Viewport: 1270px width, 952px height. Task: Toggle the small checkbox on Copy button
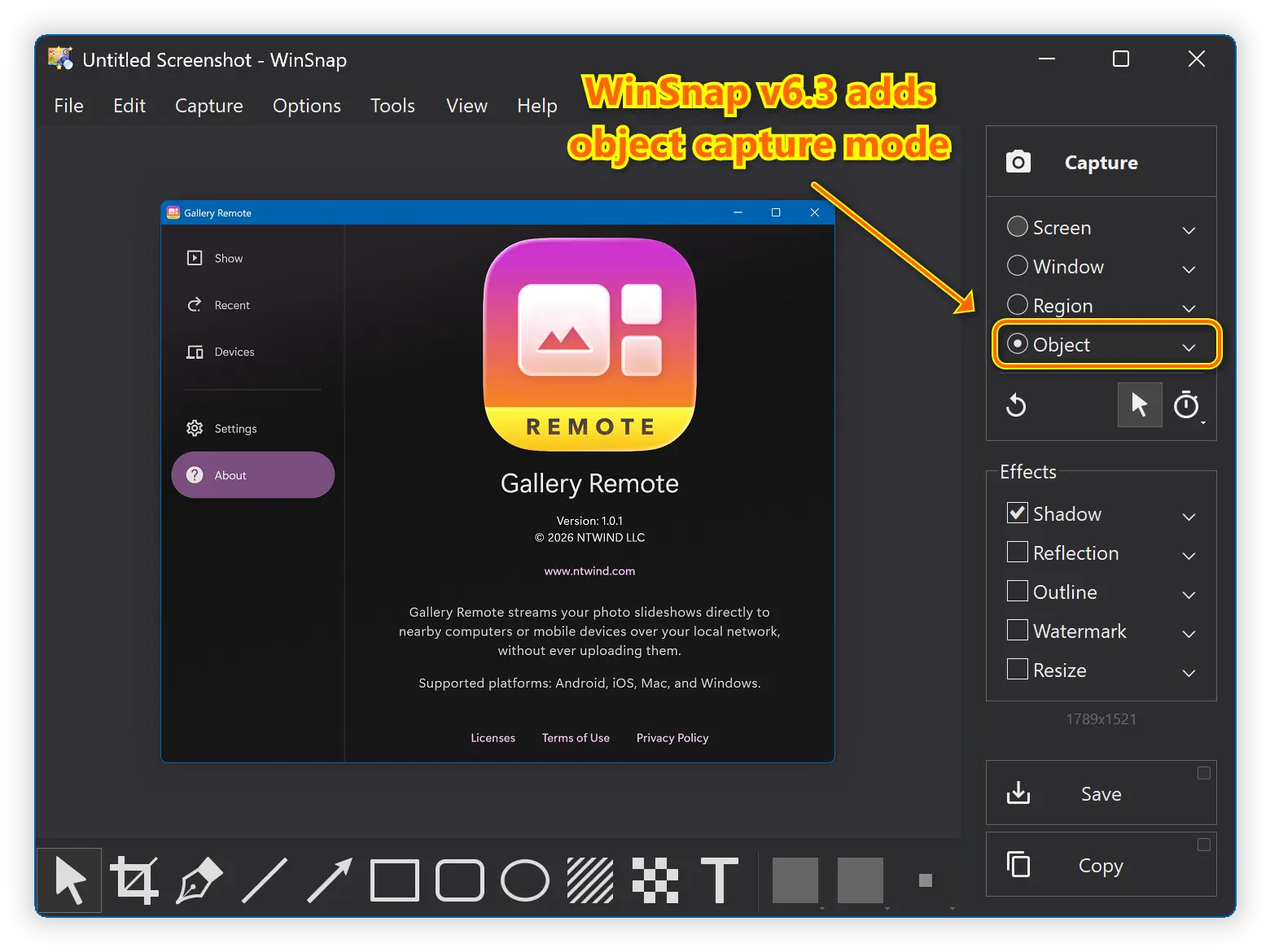1204,845
